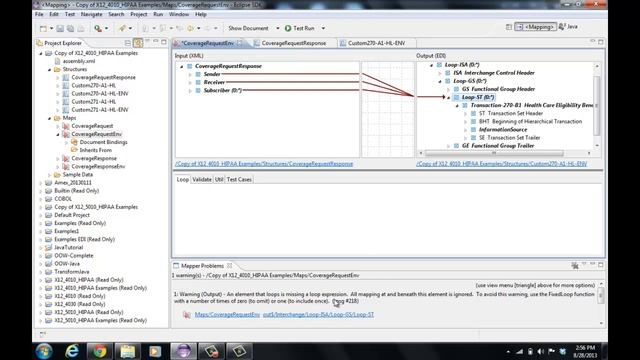This screenshot has height=360, width=640.
Task: Expand the InformationSource output node
Action: (465, 130)
